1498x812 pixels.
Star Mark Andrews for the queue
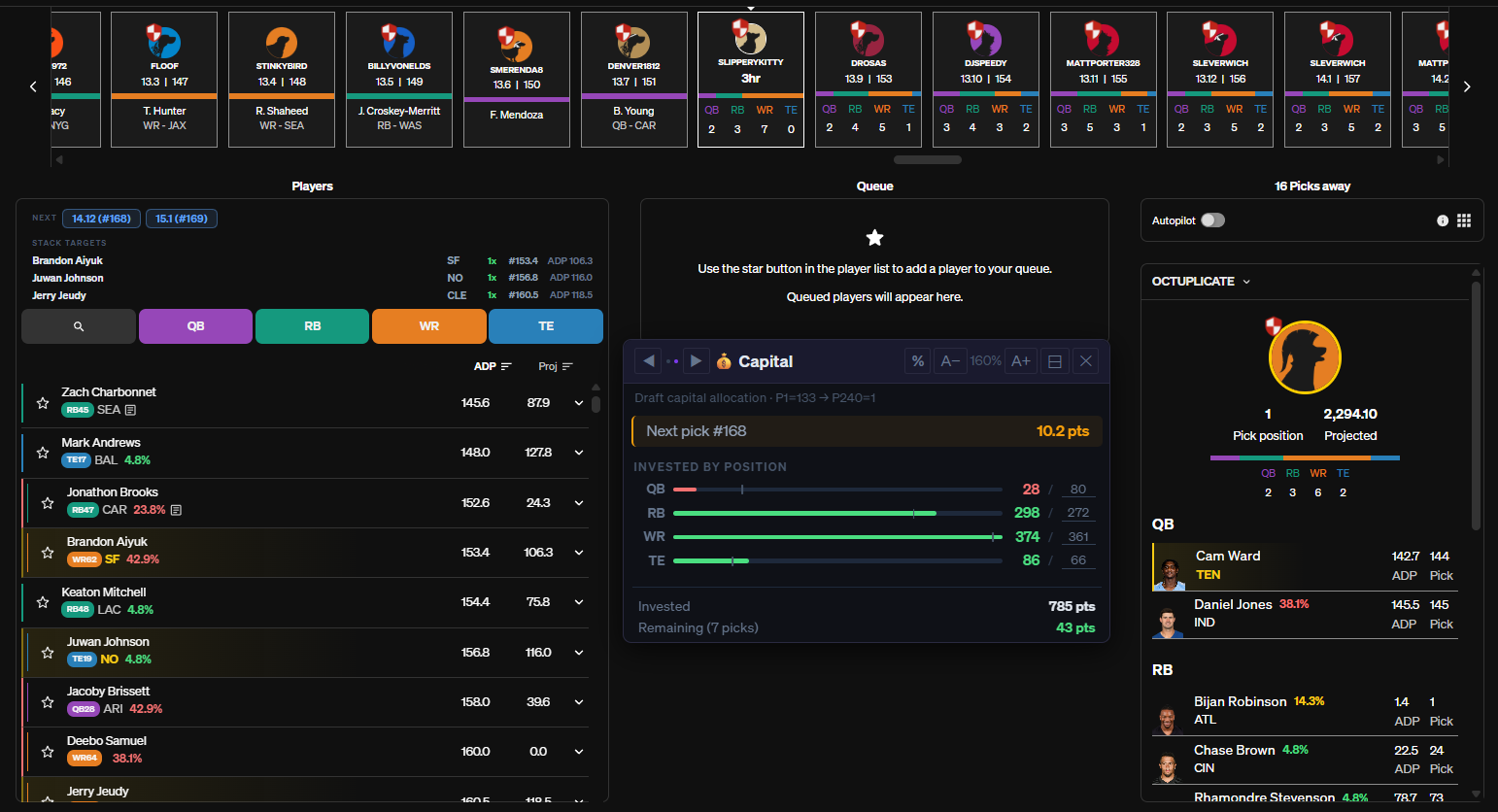[x=43, y=453]
